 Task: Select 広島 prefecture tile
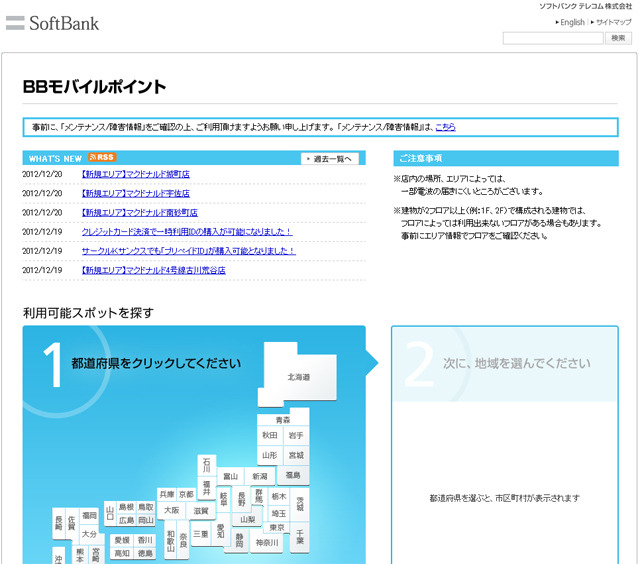[x=126, y=520]
